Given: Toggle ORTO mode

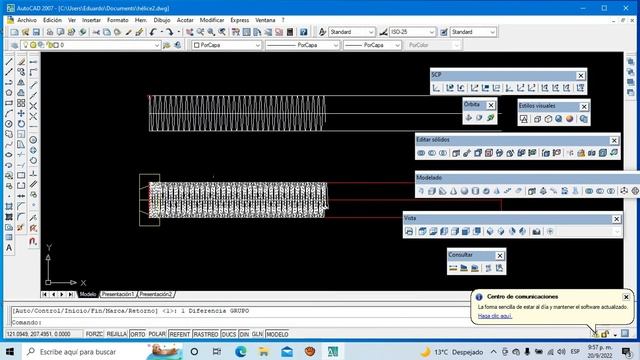Looking at the screenshot, I should pyautogui.click(x=138, y=334).
